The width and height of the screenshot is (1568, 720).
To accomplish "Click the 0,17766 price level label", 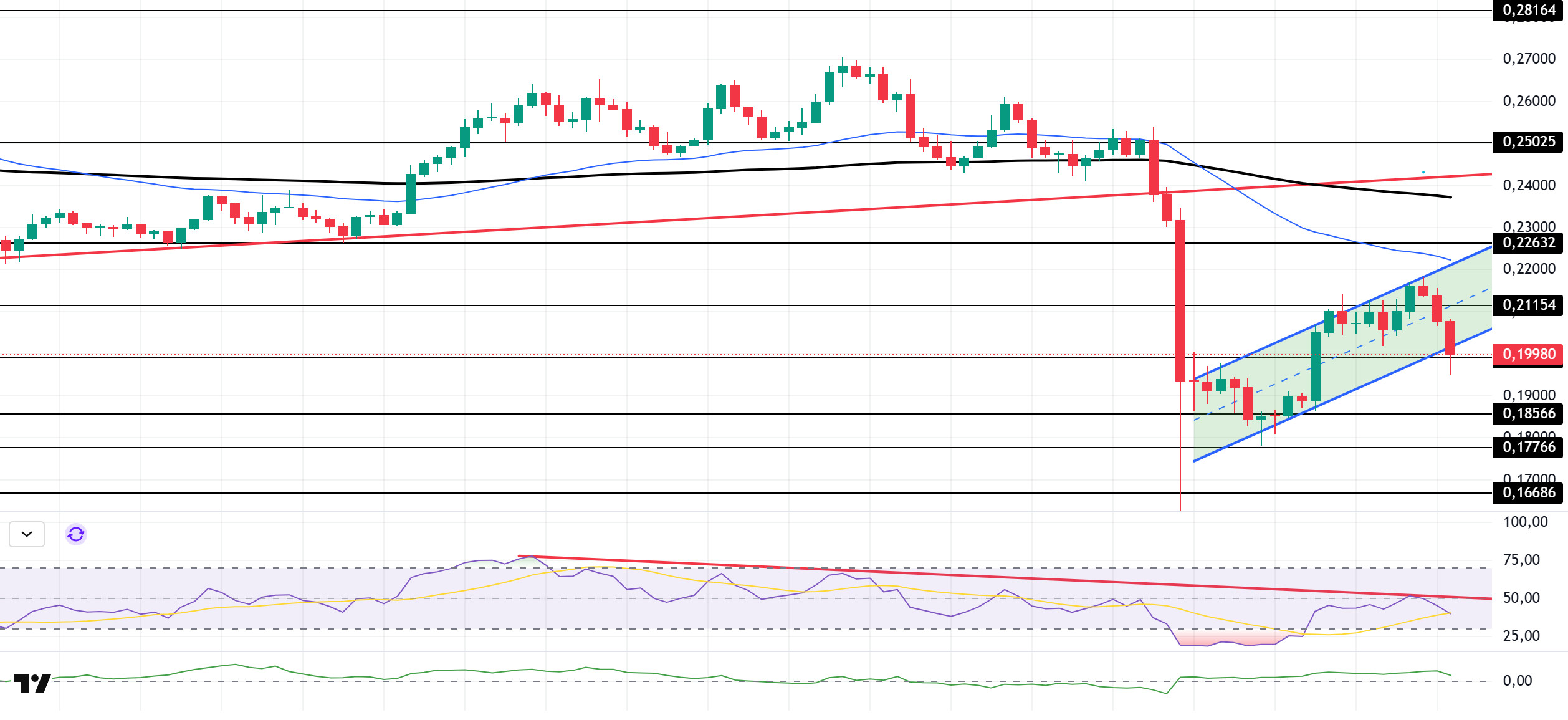I will point(1528,448).
